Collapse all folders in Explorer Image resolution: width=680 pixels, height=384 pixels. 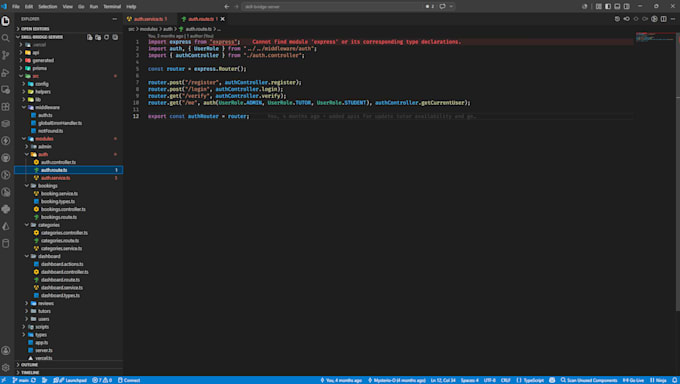[x=115, y=37]
